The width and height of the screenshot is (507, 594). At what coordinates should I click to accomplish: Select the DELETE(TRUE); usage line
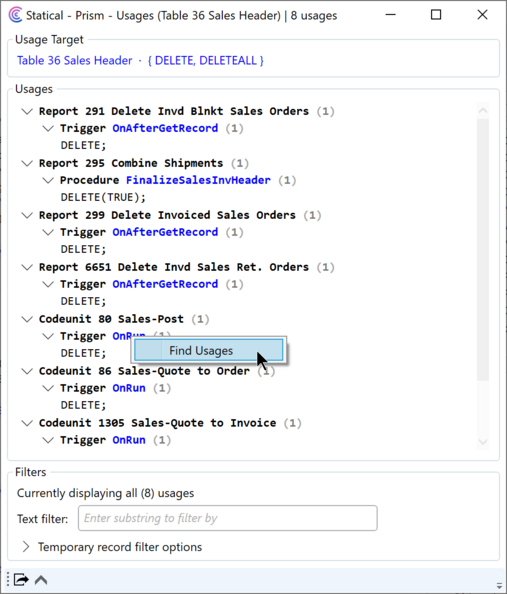(103, 197)
